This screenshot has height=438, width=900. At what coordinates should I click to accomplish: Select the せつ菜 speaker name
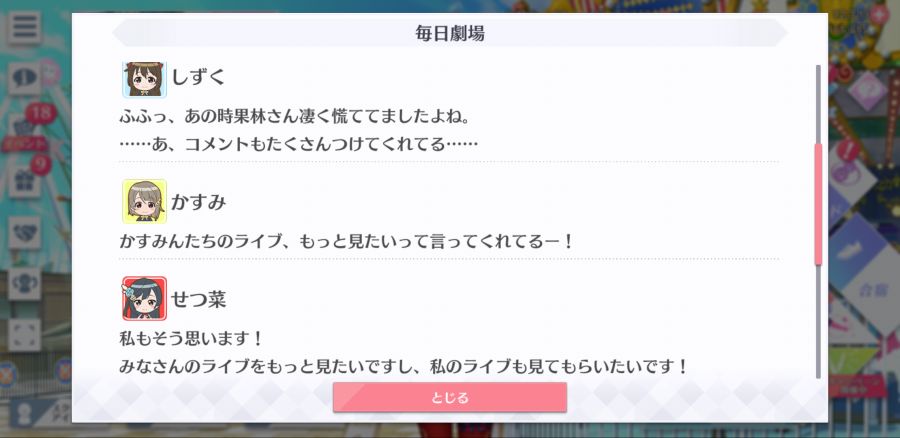pos(199,299)
